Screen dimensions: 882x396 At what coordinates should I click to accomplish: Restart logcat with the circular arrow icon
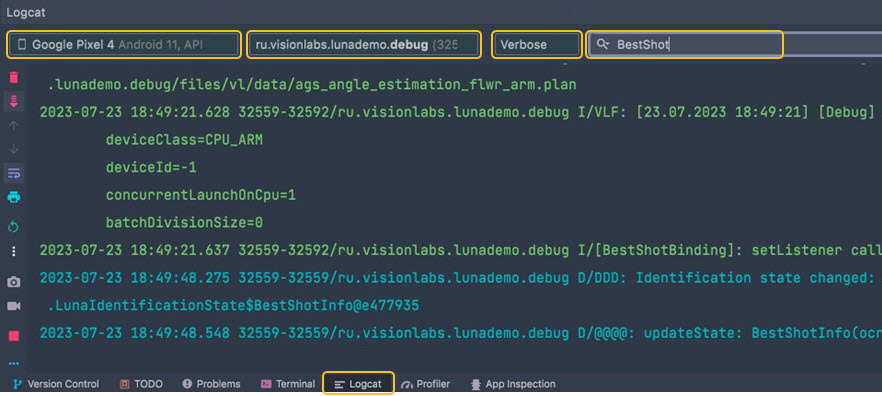[x=14, y=227]
